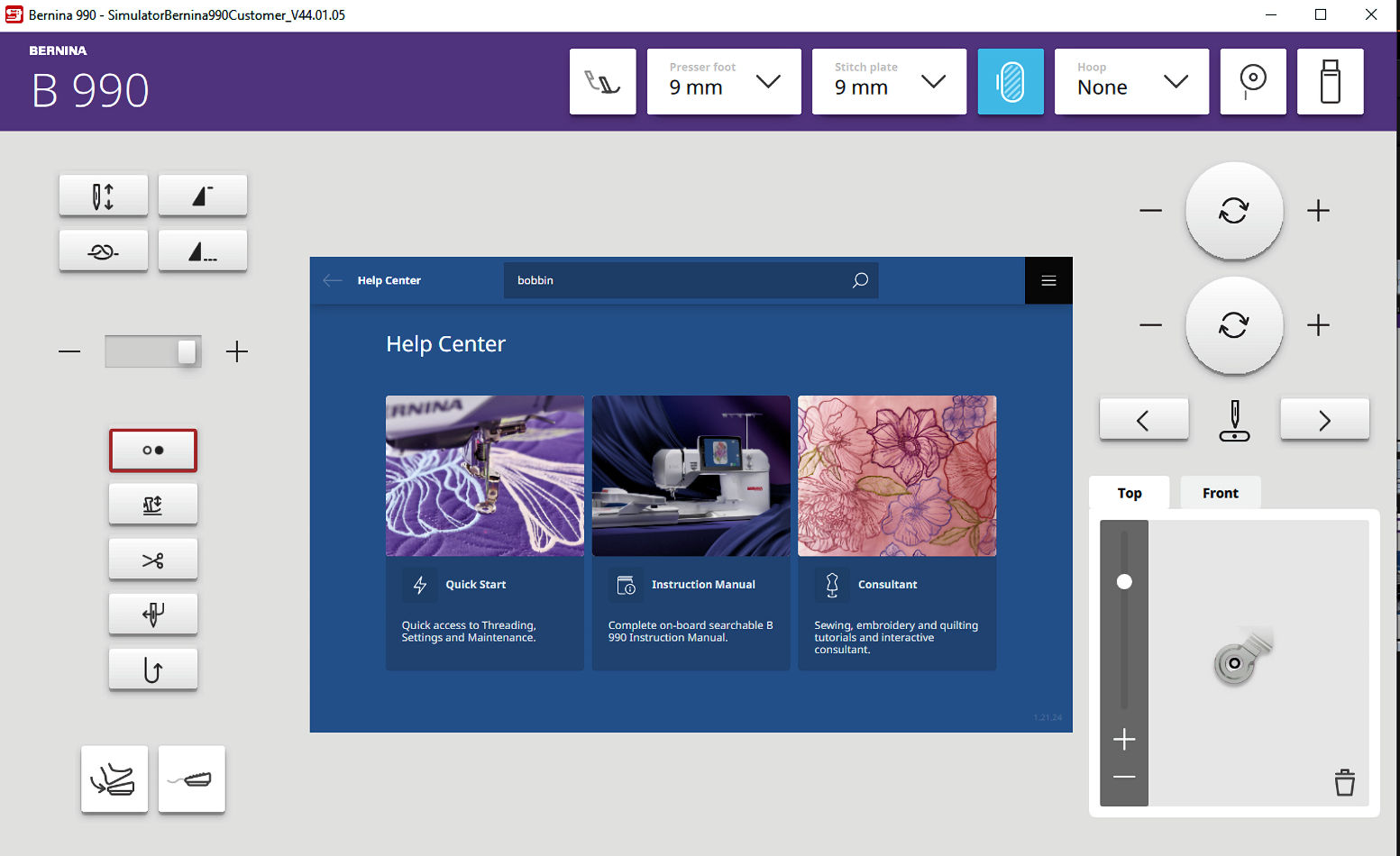Click the foot control back-kick icon

click(114, 779)
